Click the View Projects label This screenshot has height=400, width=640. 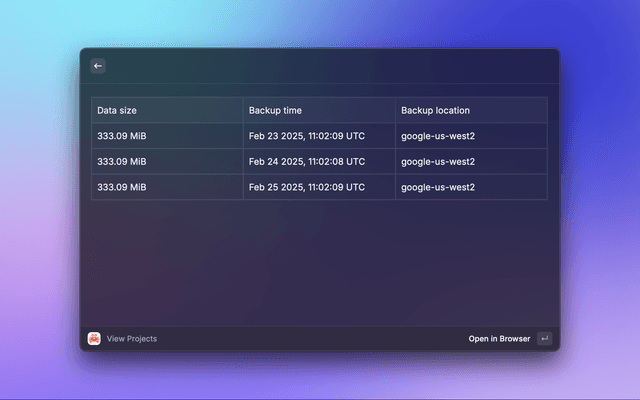tap(132, 339)
